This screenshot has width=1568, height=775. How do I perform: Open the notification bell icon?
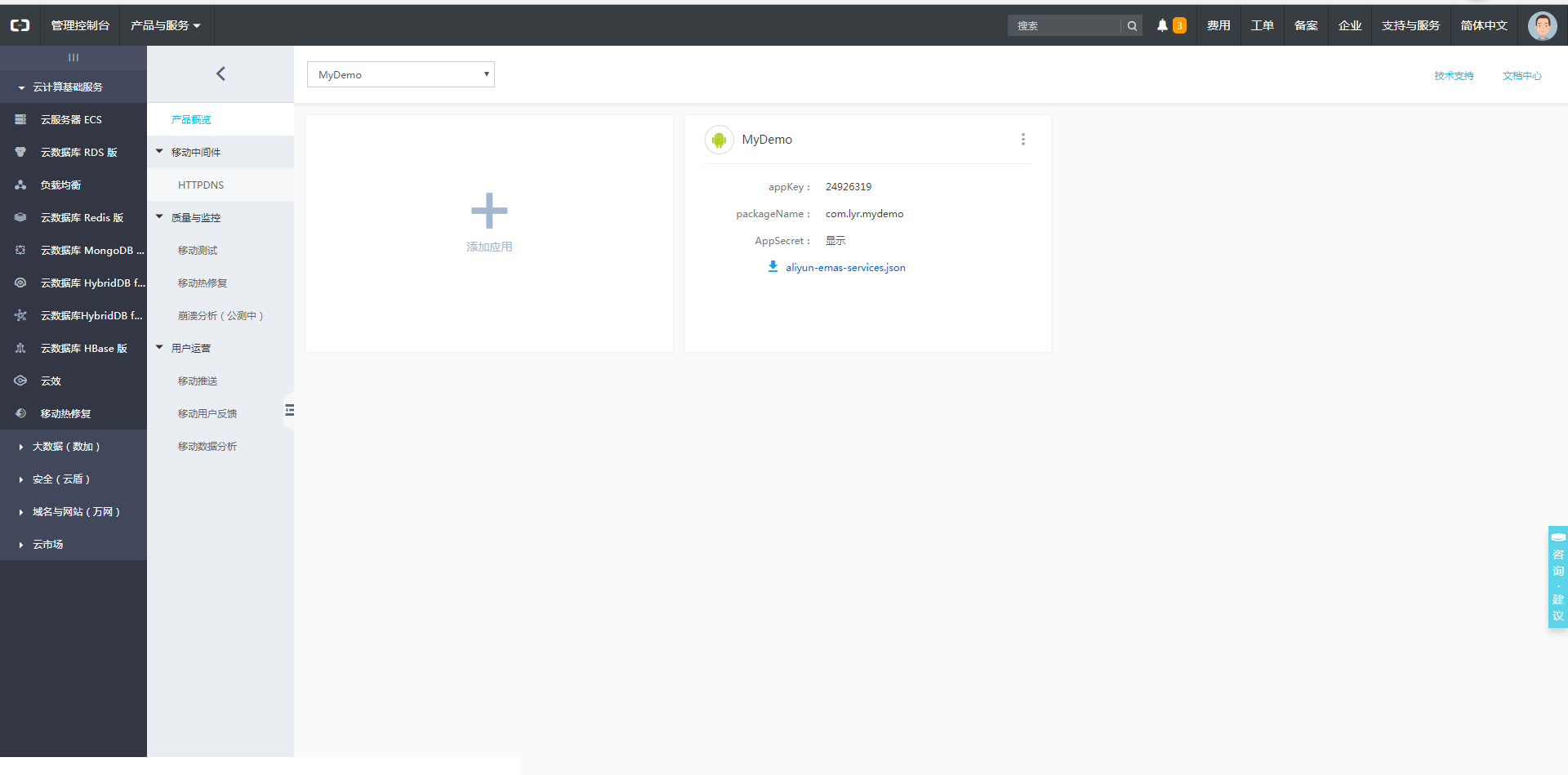click(1162, 25)
